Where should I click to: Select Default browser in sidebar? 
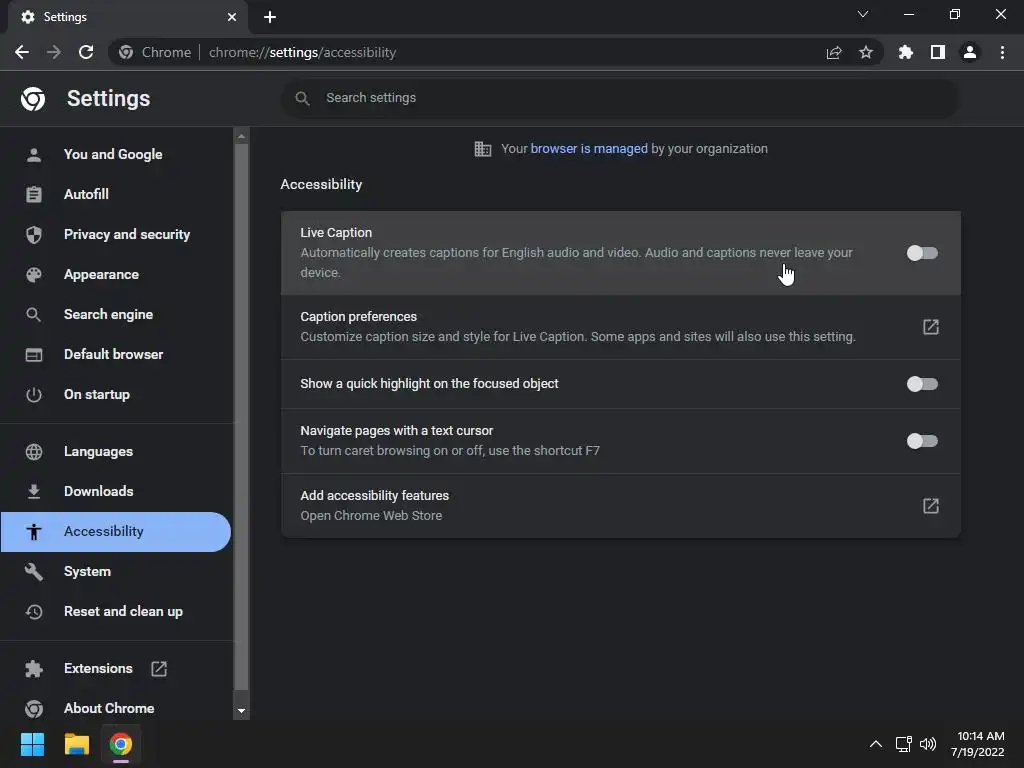(116, 354)
